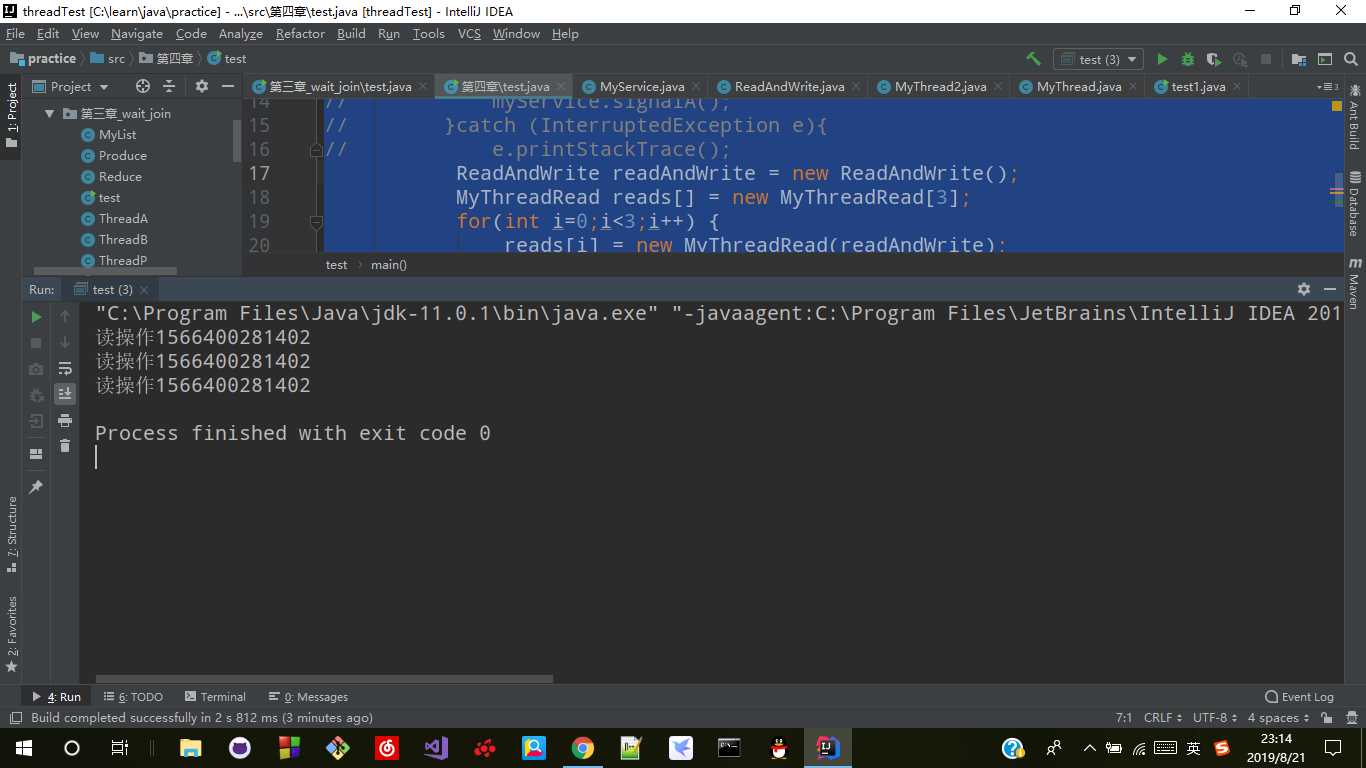Viewport: 1366px width, 768px height.
Task: Open the Terminal tool window
Action: pos(215,697)
